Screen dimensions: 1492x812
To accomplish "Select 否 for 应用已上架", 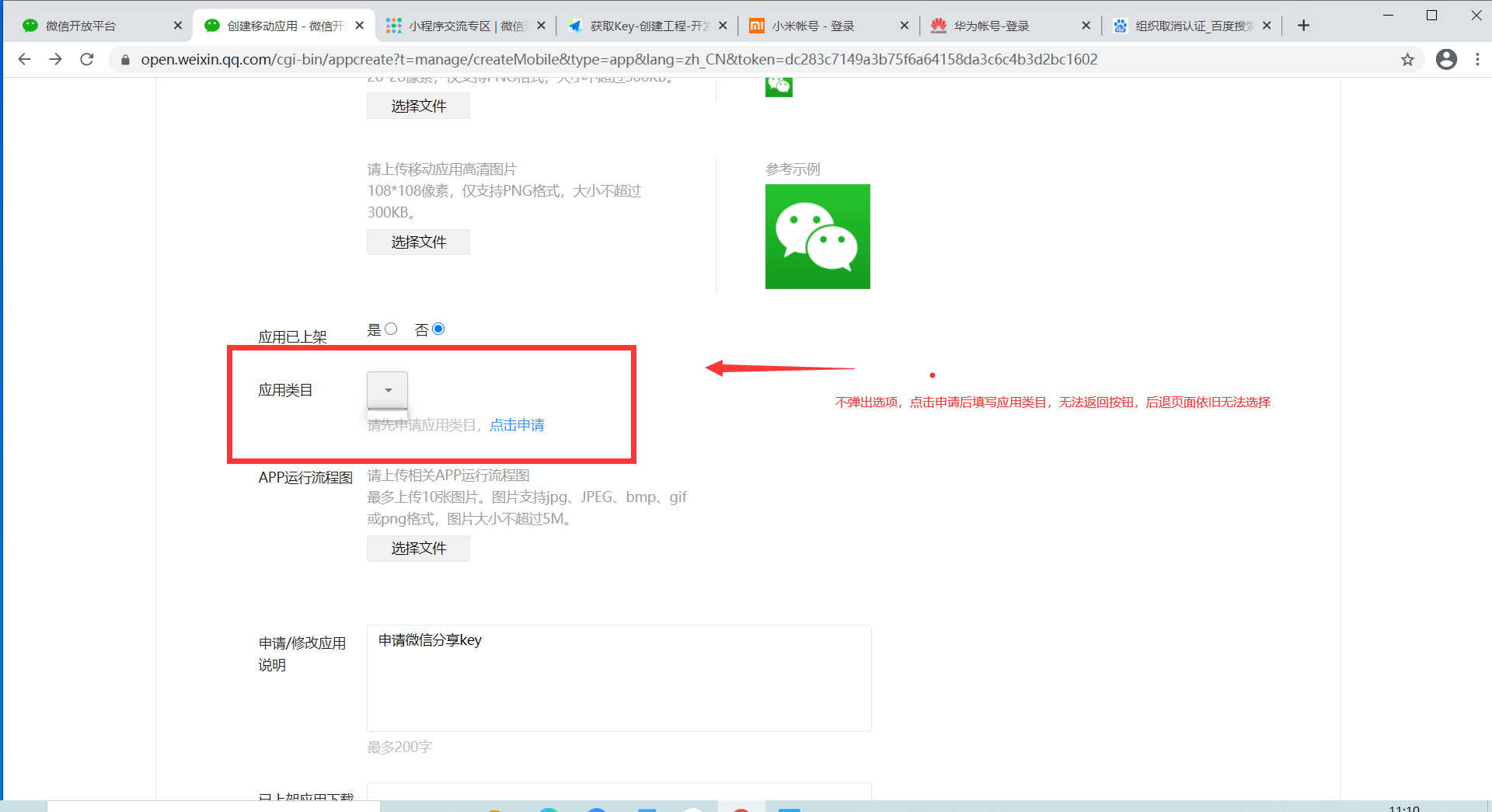I will (x=438, y=329).
